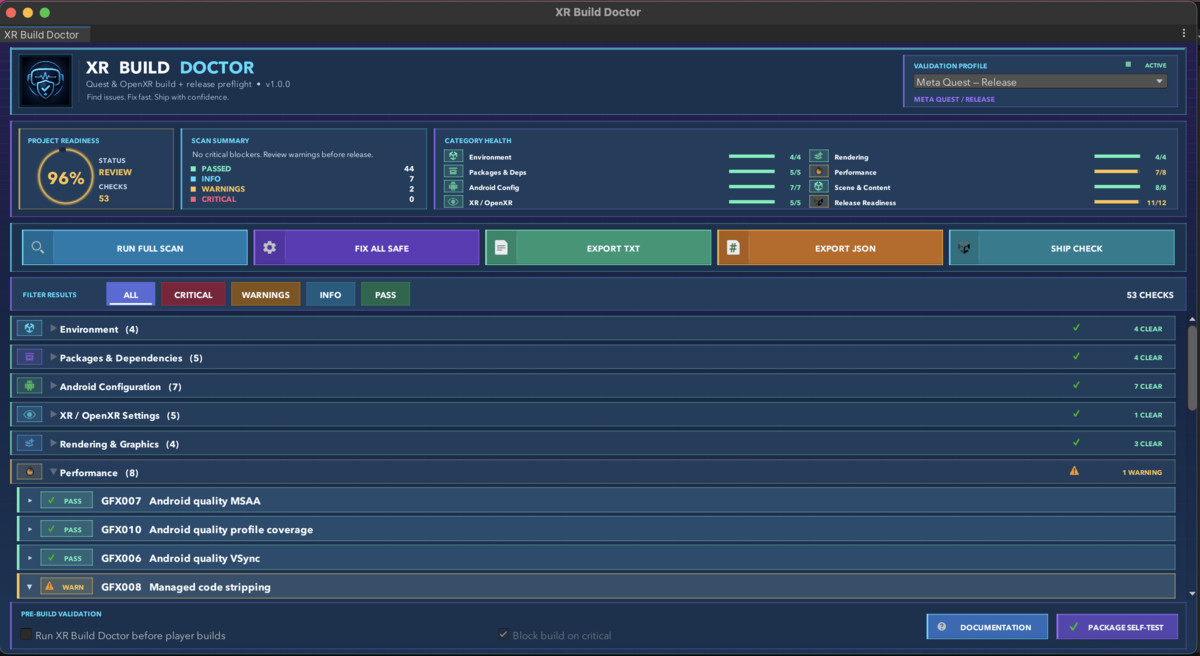The width and height of the screenshot is (1200, 656).
Task: Click the 96% project readiness ring
Action: 66,179
